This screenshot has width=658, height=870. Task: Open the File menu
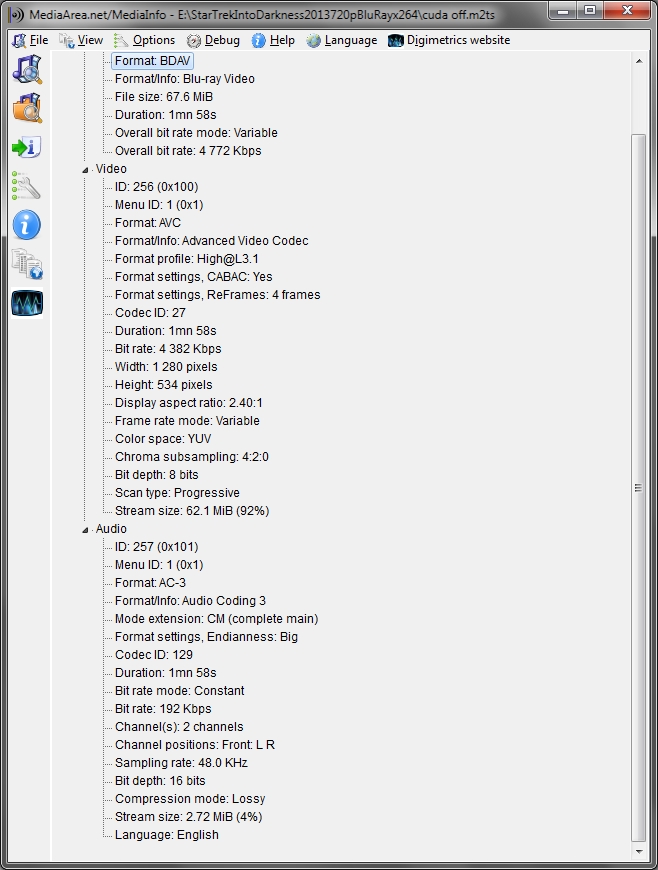[x=31, y=40]
